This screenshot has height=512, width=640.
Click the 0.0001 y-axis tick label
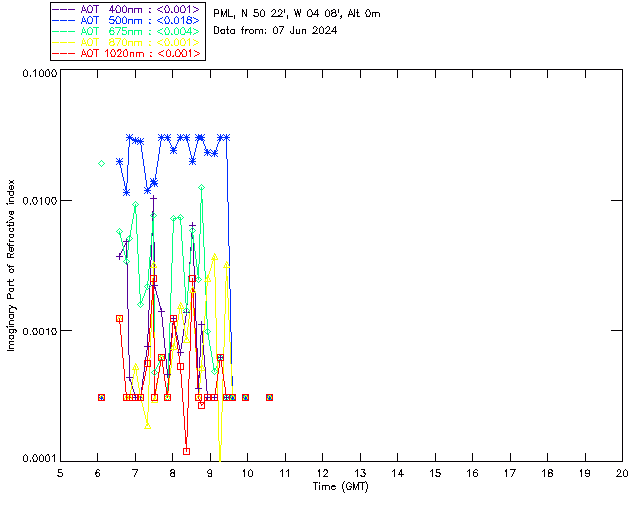tap(37, 458)
